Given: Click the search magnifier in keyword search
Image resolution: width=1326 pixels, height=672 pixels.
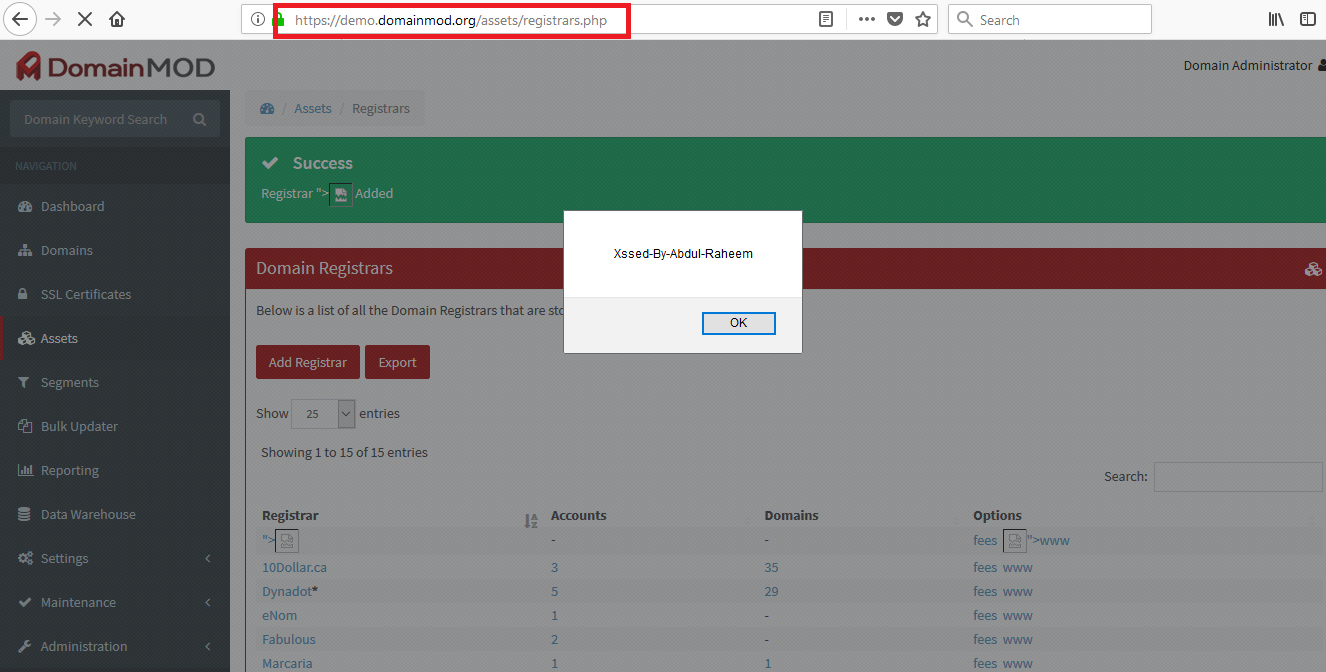Looking at the screenshot, I should pyautogui.click(x=199, y=119).
